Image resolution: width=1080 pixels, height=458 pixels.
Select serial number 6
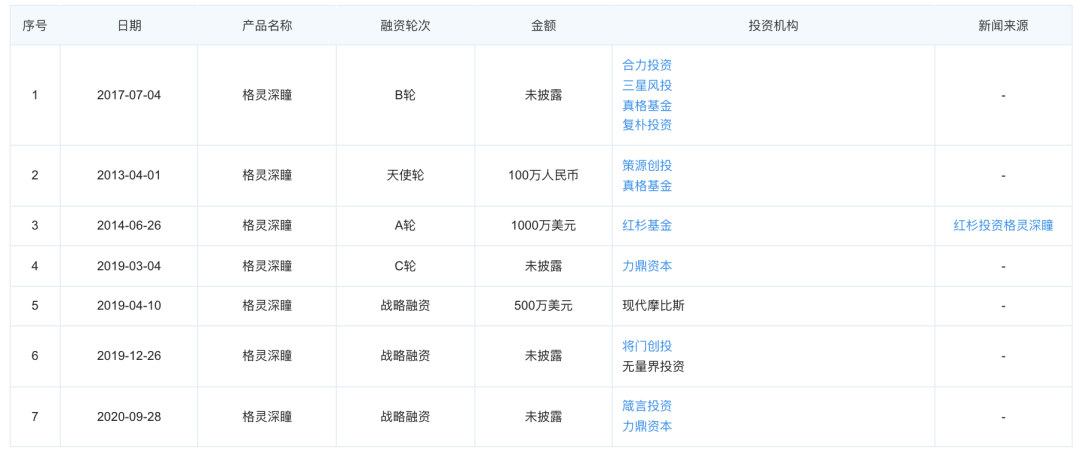click(x=35, y=356)
